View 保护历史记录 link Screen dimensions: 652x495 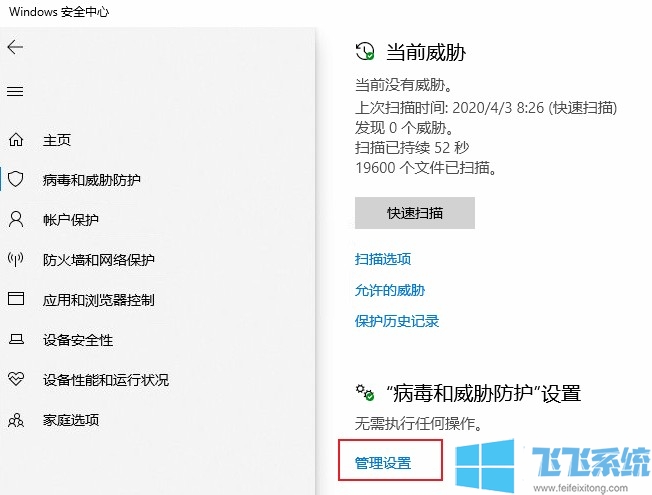[397, 321]
